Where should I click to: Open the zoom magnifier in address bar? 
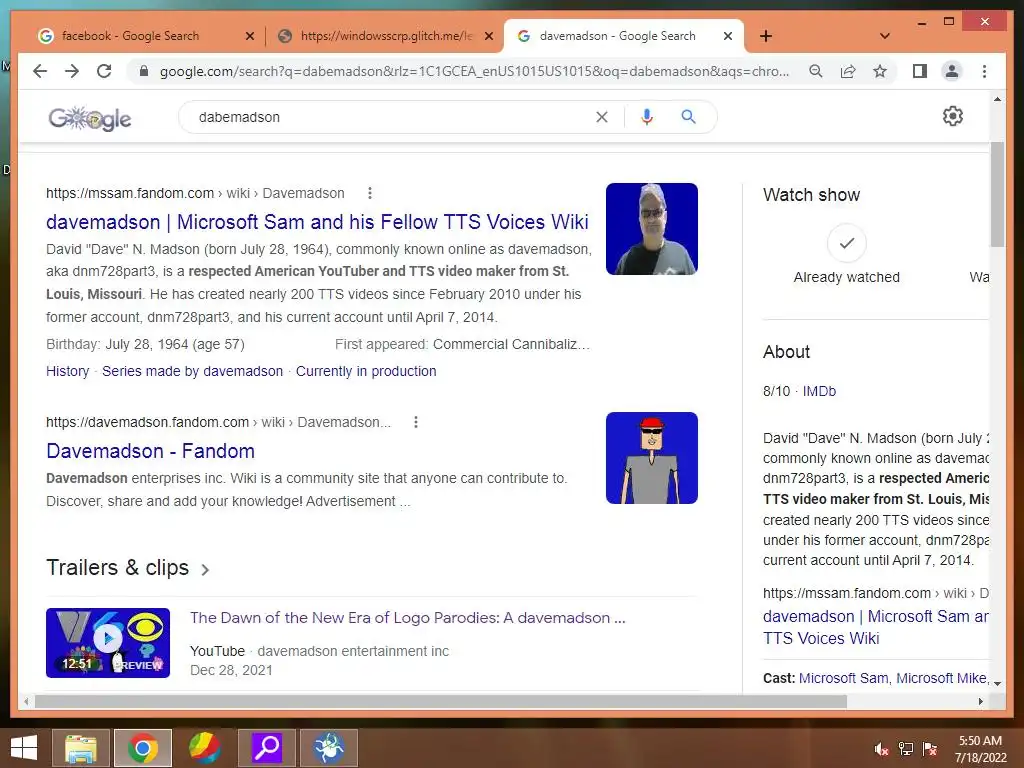(x=816, y=71)
